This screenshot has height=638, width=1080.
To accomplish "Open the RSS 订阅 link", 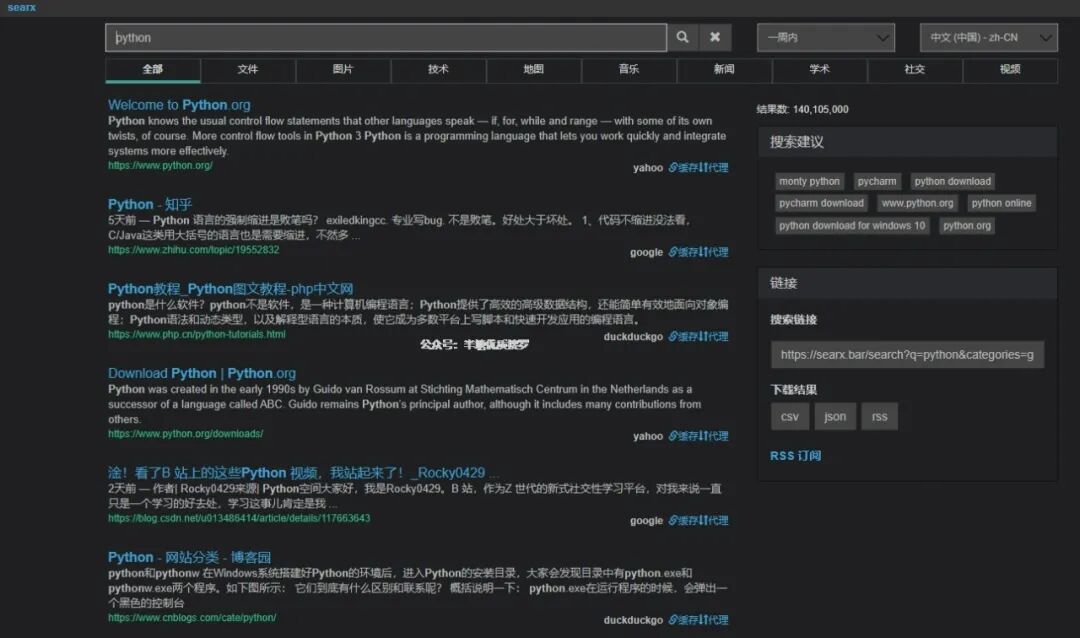I will [795, 455].
